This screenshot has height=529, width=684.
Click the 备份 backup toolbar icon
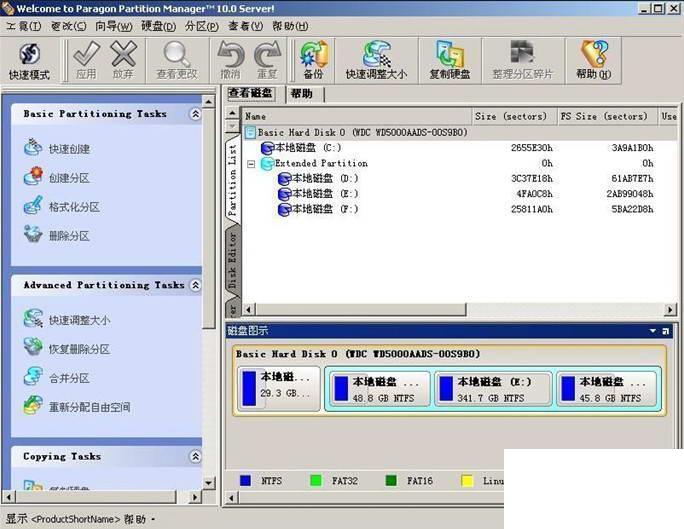coord(313,61)
